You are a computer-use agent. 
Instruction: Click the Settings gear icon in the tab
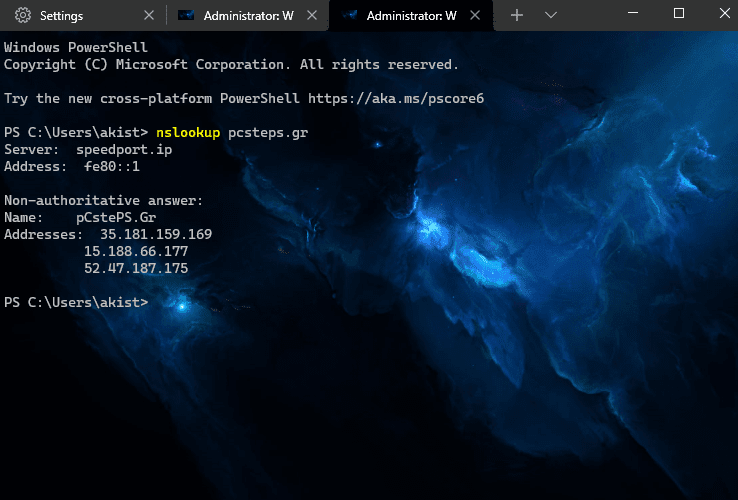[x=23, y=16]
